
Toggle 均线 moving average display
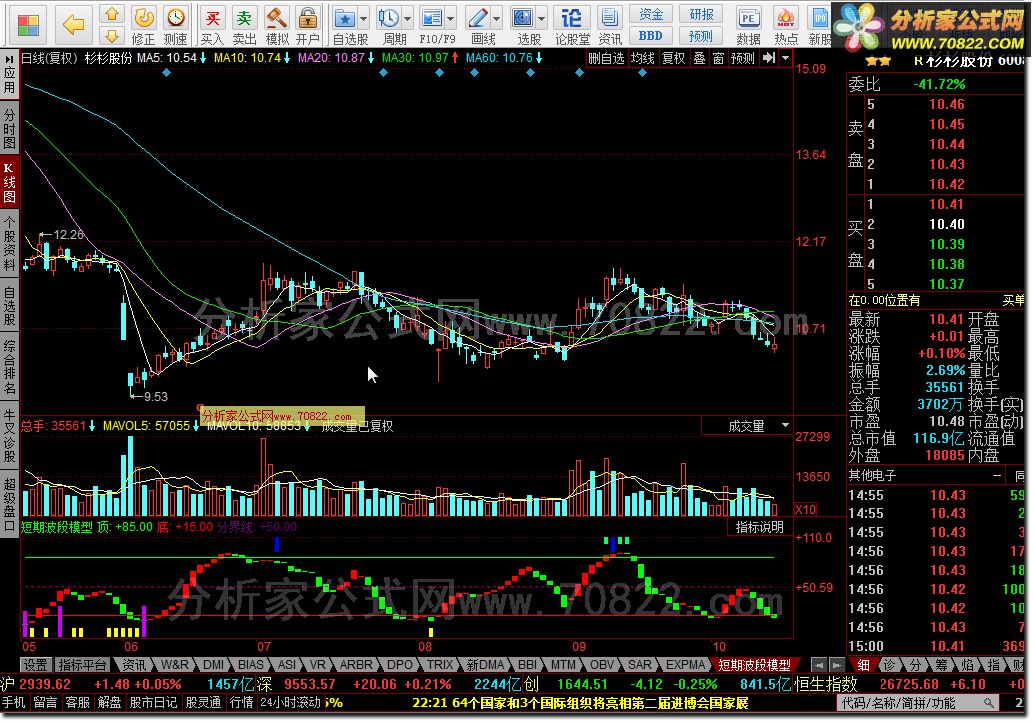coord(642,58)
